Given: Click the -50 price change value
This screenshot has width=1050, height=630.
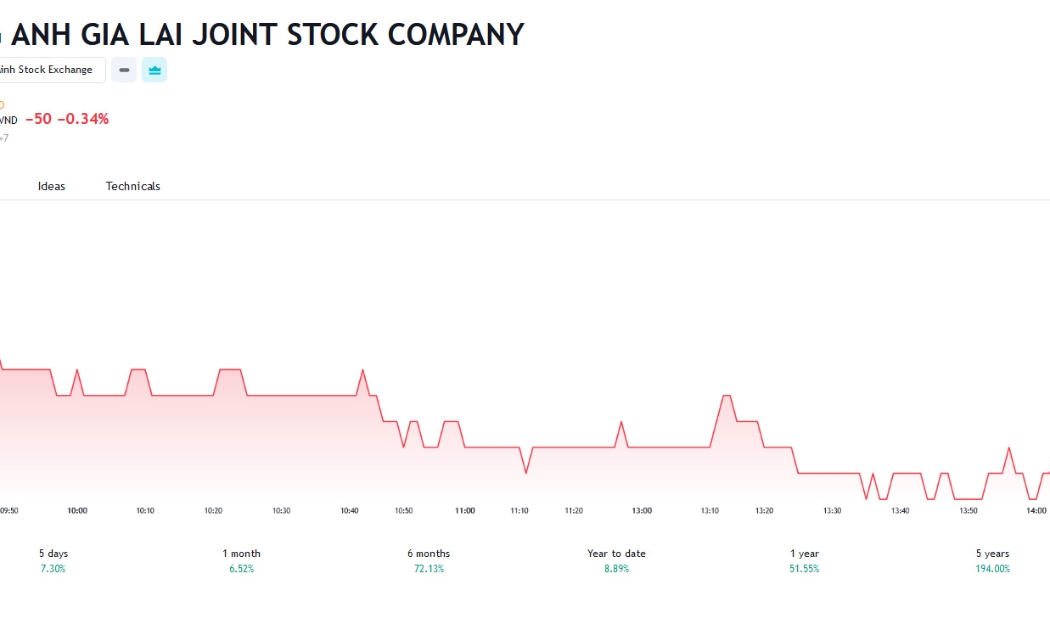Looking at the screenshot, I should 38,119.
